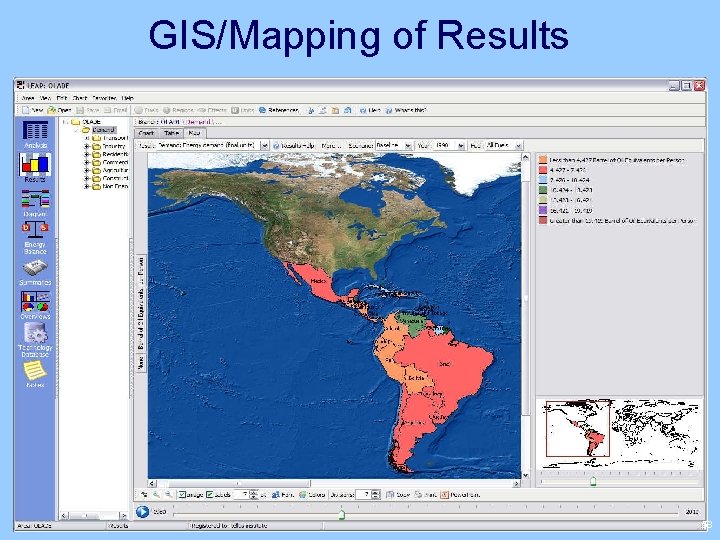Viewport: 720px width, 540px height.
Task: Open the Technology Database view
Action: coord(35,340)
